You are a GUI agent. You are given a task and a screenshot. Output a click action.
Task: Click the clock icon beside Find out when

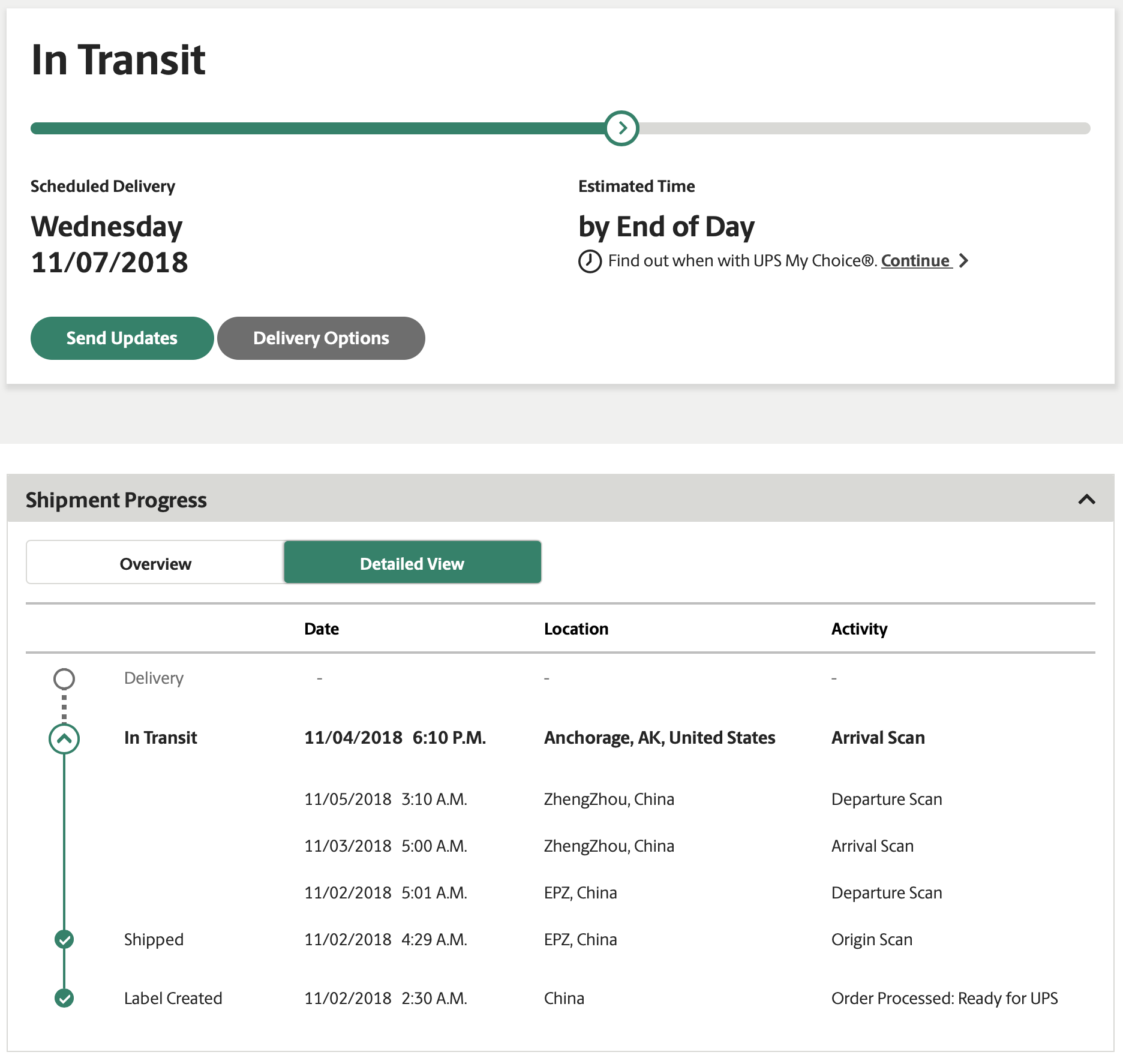point(590,262)
